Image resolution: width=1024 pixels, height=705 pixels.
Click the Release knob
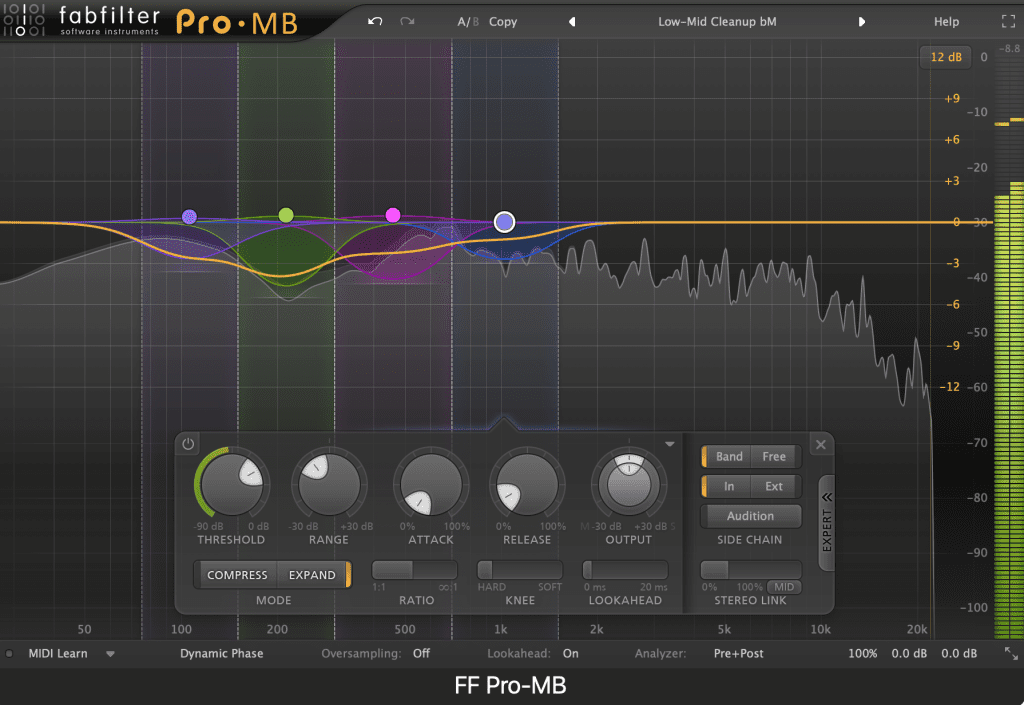(527, 485)
